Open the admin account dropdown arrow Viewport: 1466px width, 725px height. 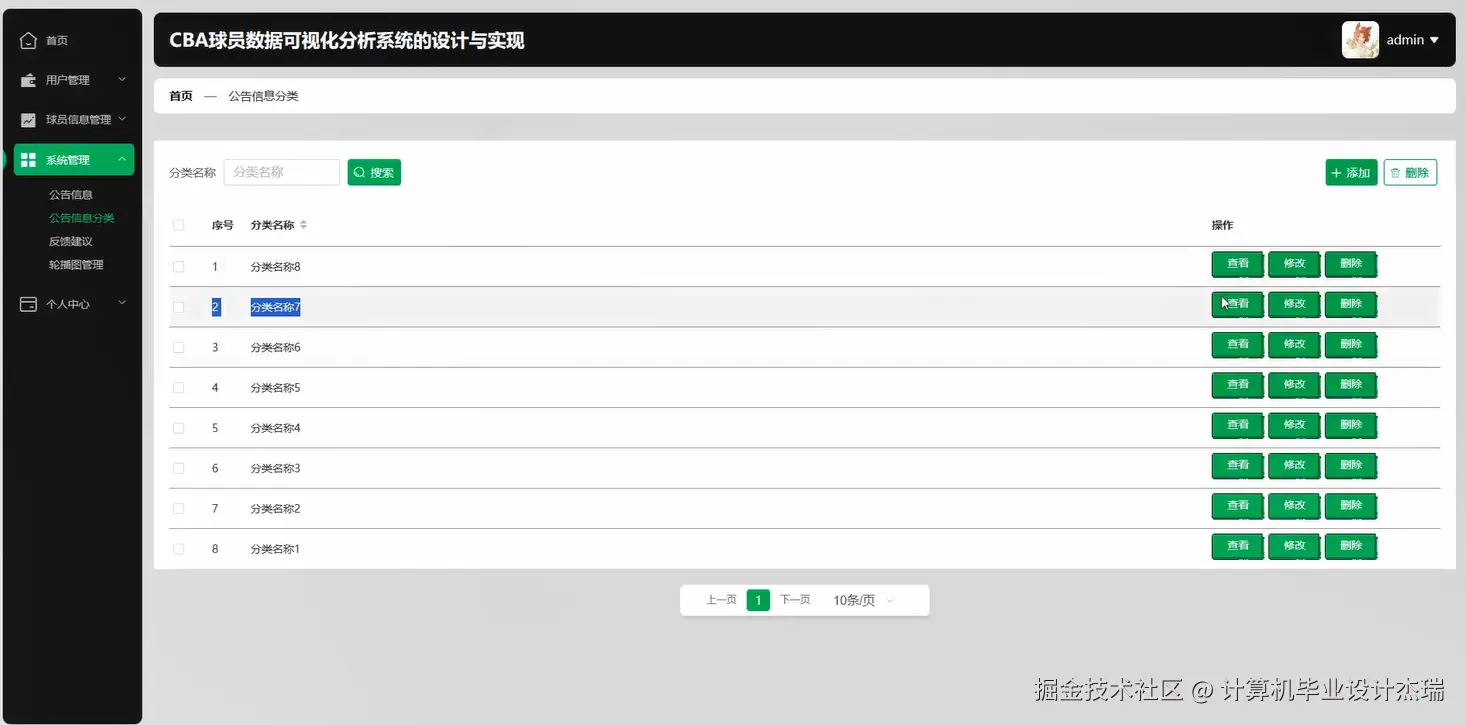tap(1434, 40)
